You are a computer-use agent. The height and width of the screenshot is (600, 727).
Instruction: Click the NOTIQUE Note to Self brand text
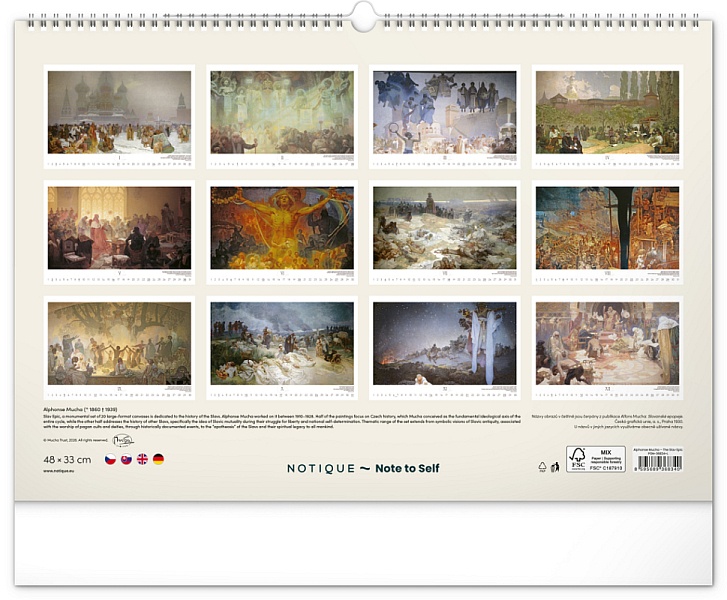pos(363,468)
